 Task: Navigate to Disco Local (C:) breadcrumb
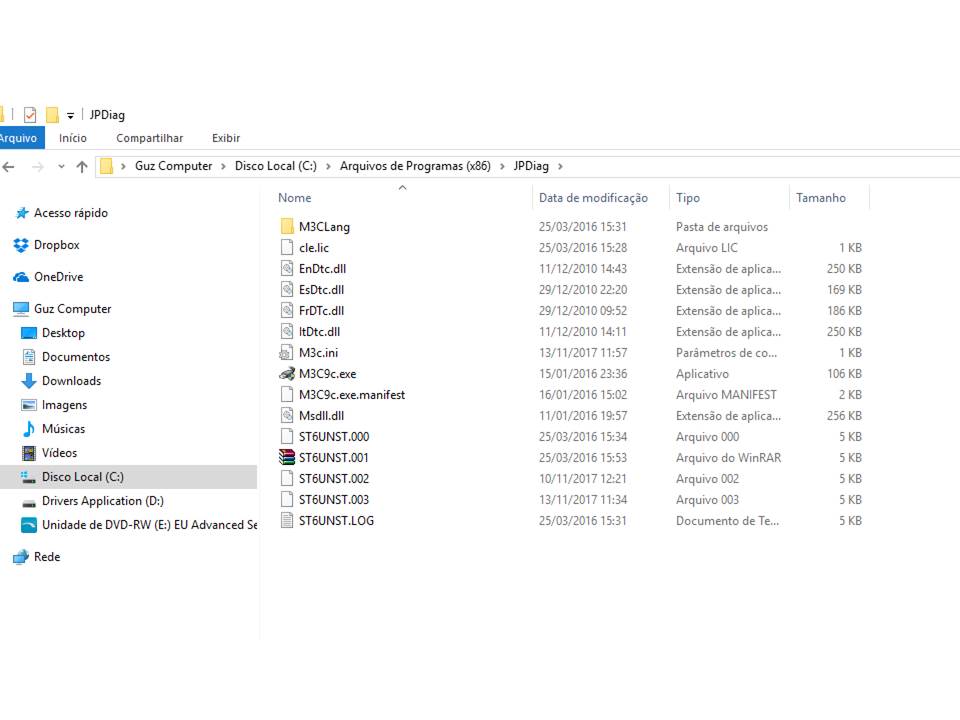click(x=276, y=166)
